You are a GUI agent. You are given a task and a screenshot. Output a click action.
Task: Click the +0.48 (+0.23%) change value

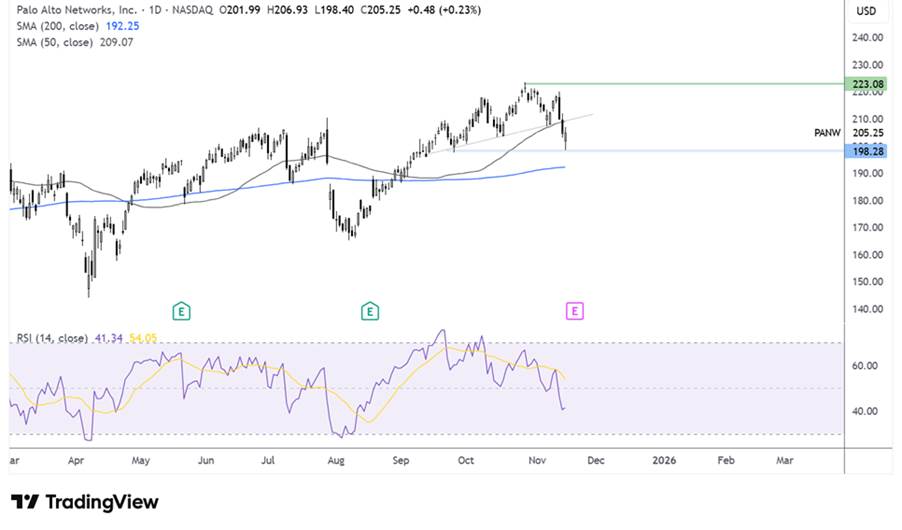[444, 10]
